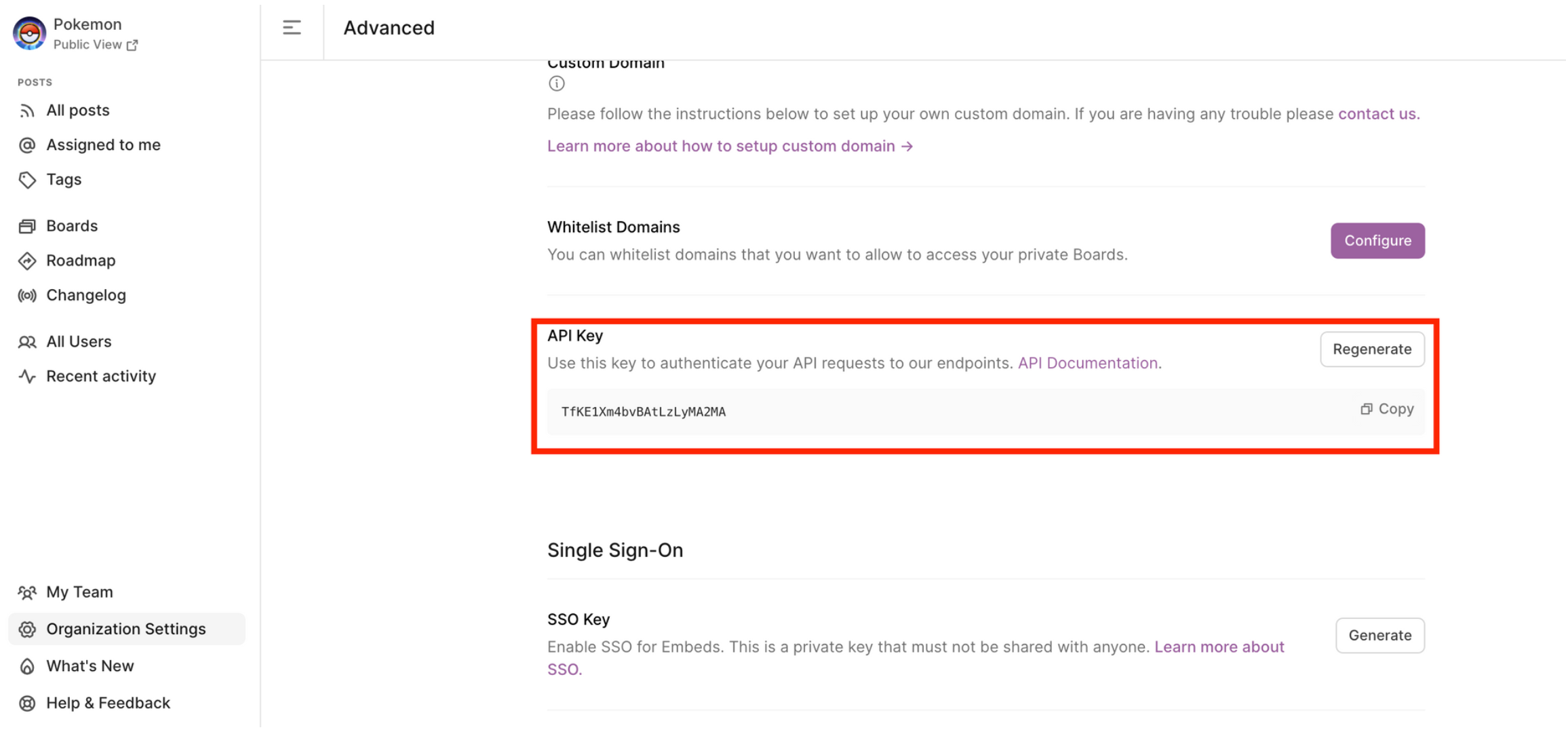
Task: Click the Roadmap diamond icon
Action: click(27, 261)
